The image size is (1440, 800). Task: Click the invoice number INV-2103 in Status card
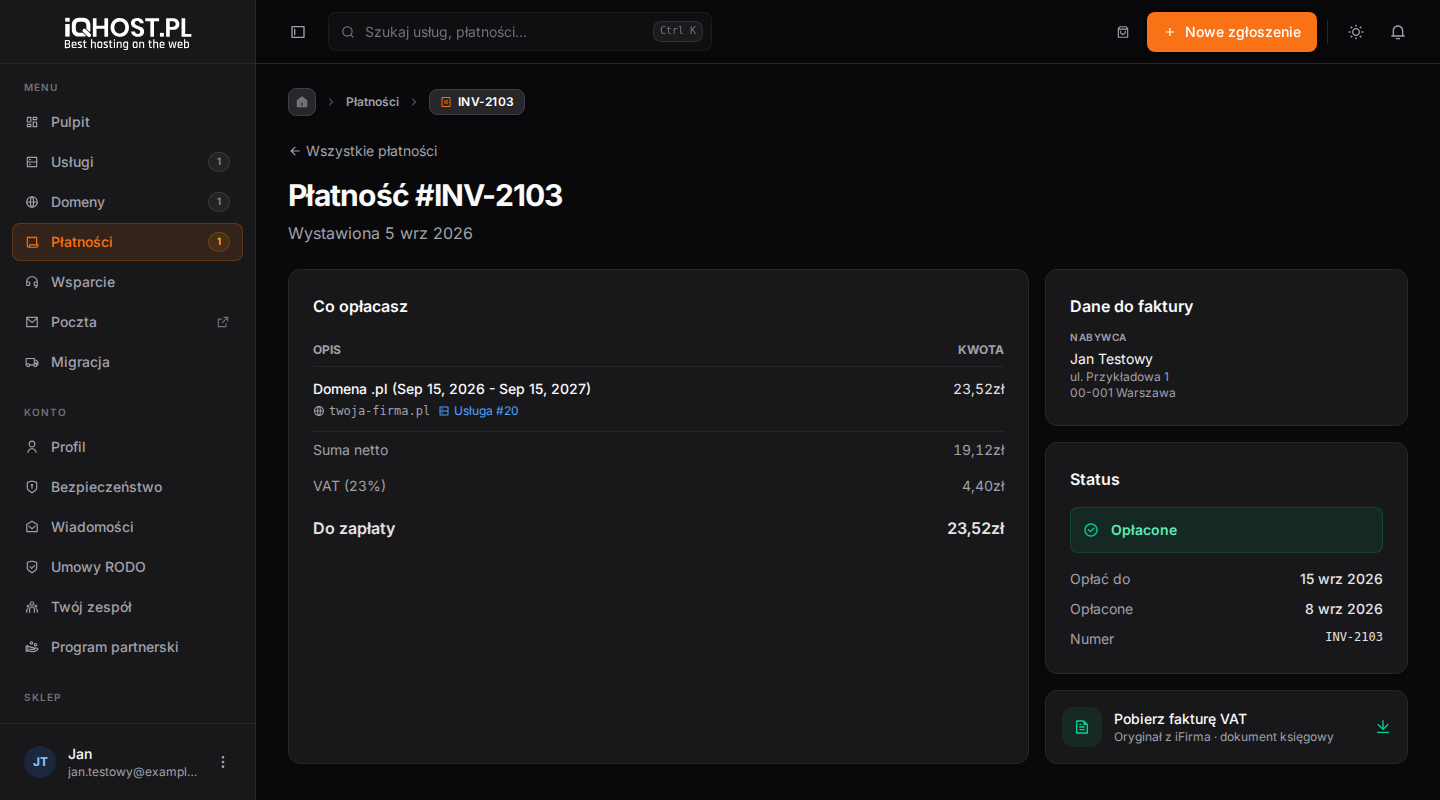tap(1354, 637)
